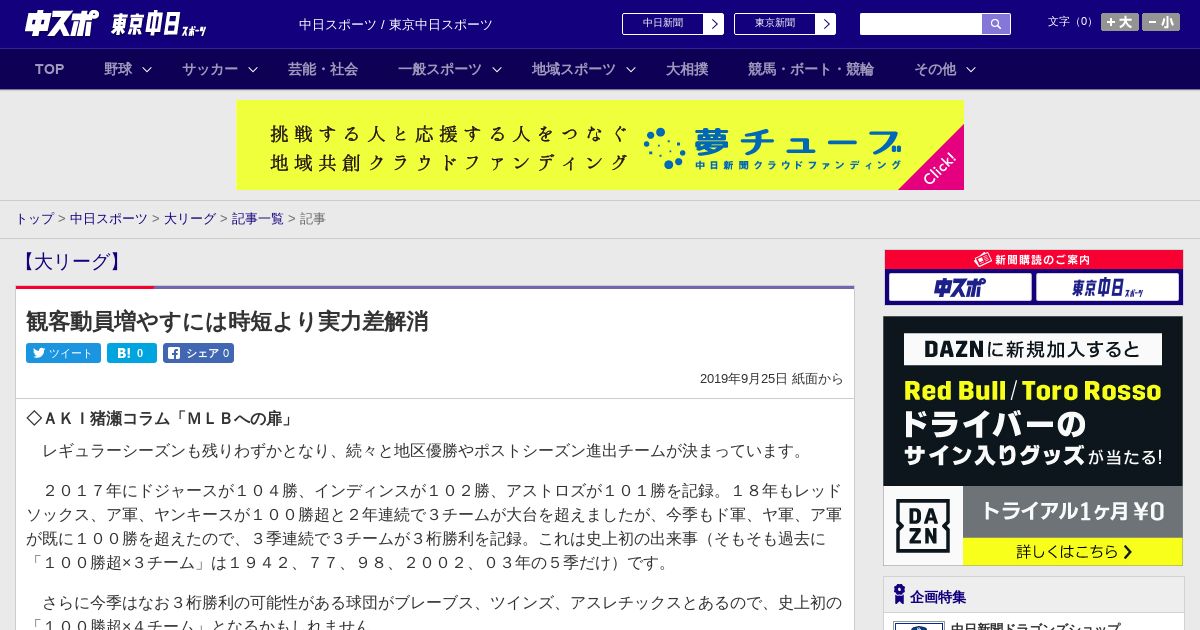Click the 企画特集 ribbon icon

coord(899,595)
